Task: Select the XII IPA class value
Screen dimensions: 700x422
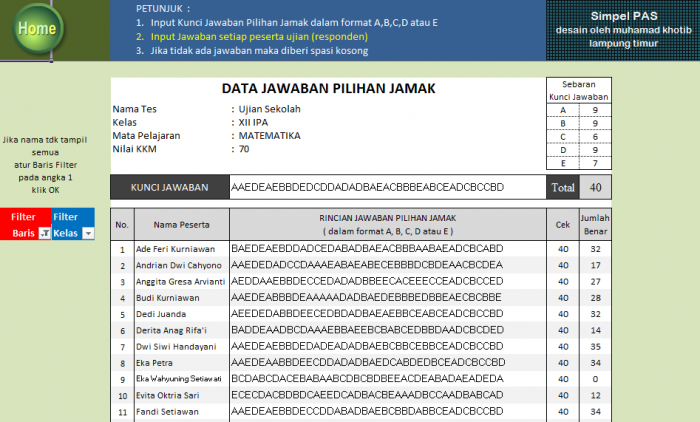Action: [x=253, y=122]
